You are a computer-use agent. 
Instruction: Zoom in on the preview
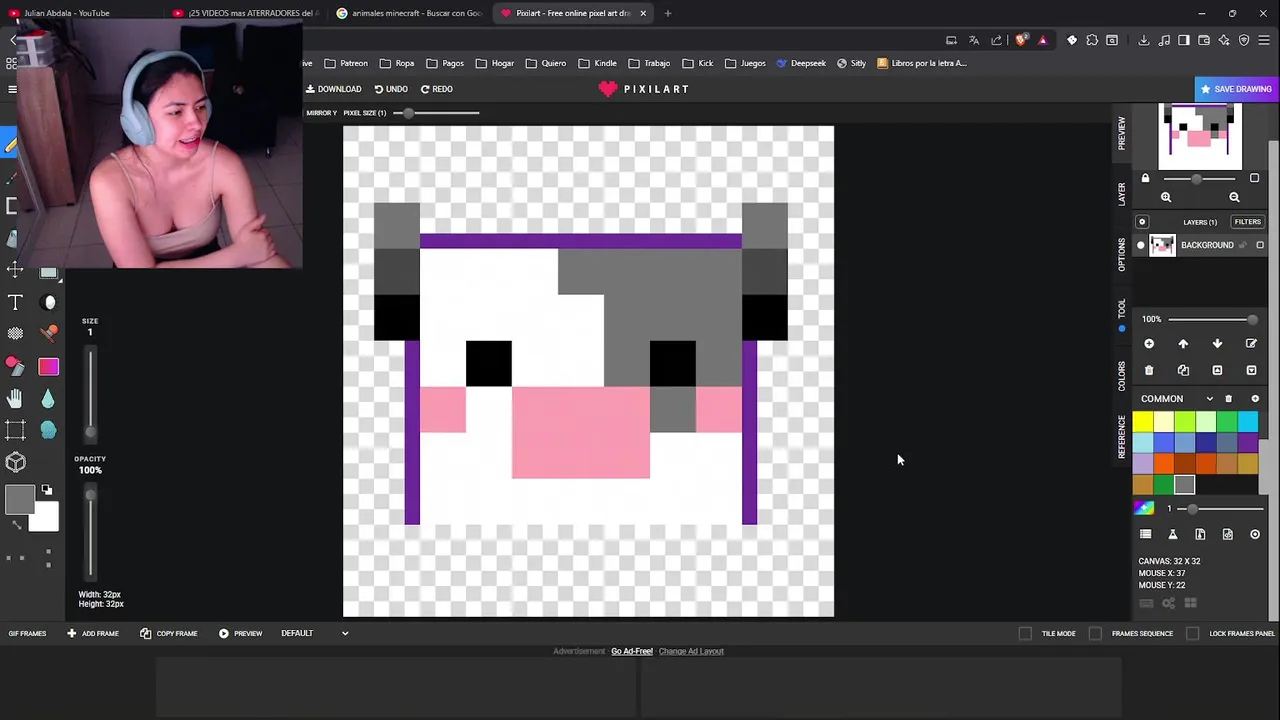click(x=1166, y=197)
